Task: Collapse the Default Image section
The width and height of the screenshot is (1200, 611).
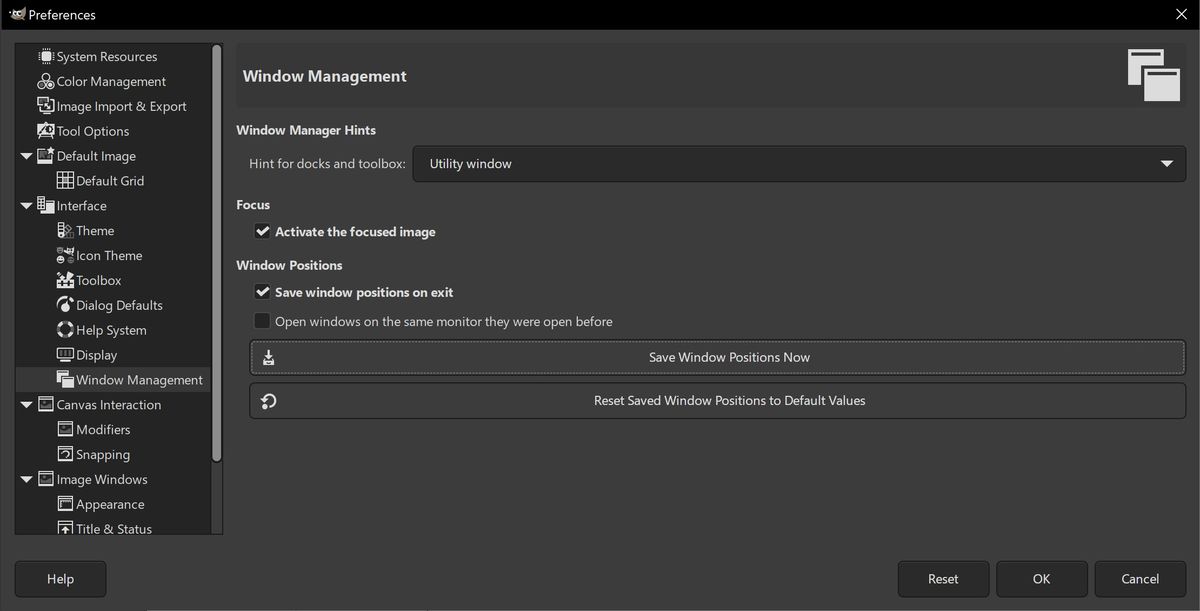Action: click(x=25, y=156)
